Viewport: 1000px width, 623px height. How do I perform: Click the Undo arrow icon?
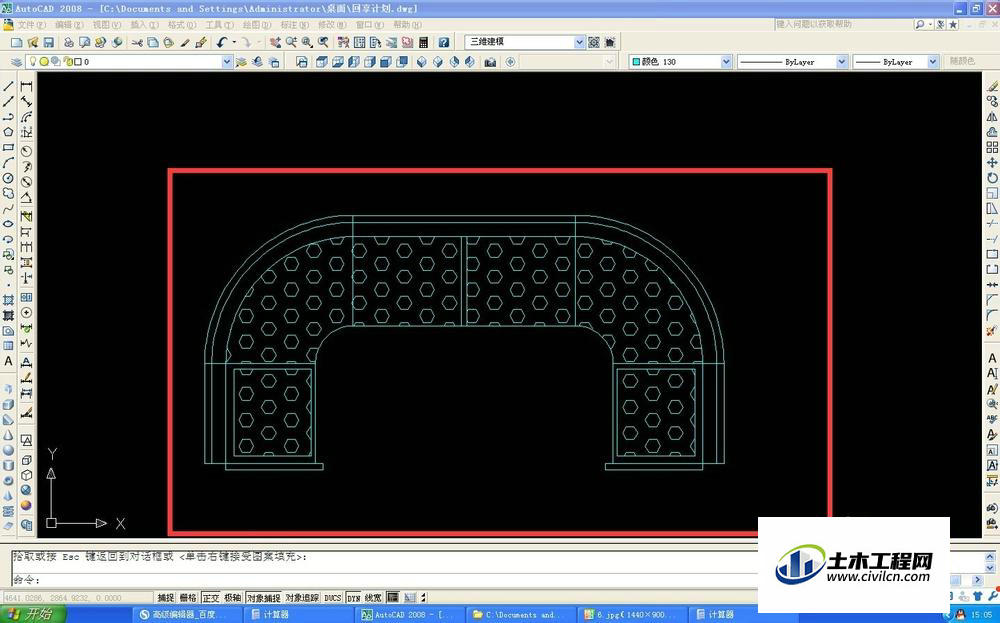(221, 42)
